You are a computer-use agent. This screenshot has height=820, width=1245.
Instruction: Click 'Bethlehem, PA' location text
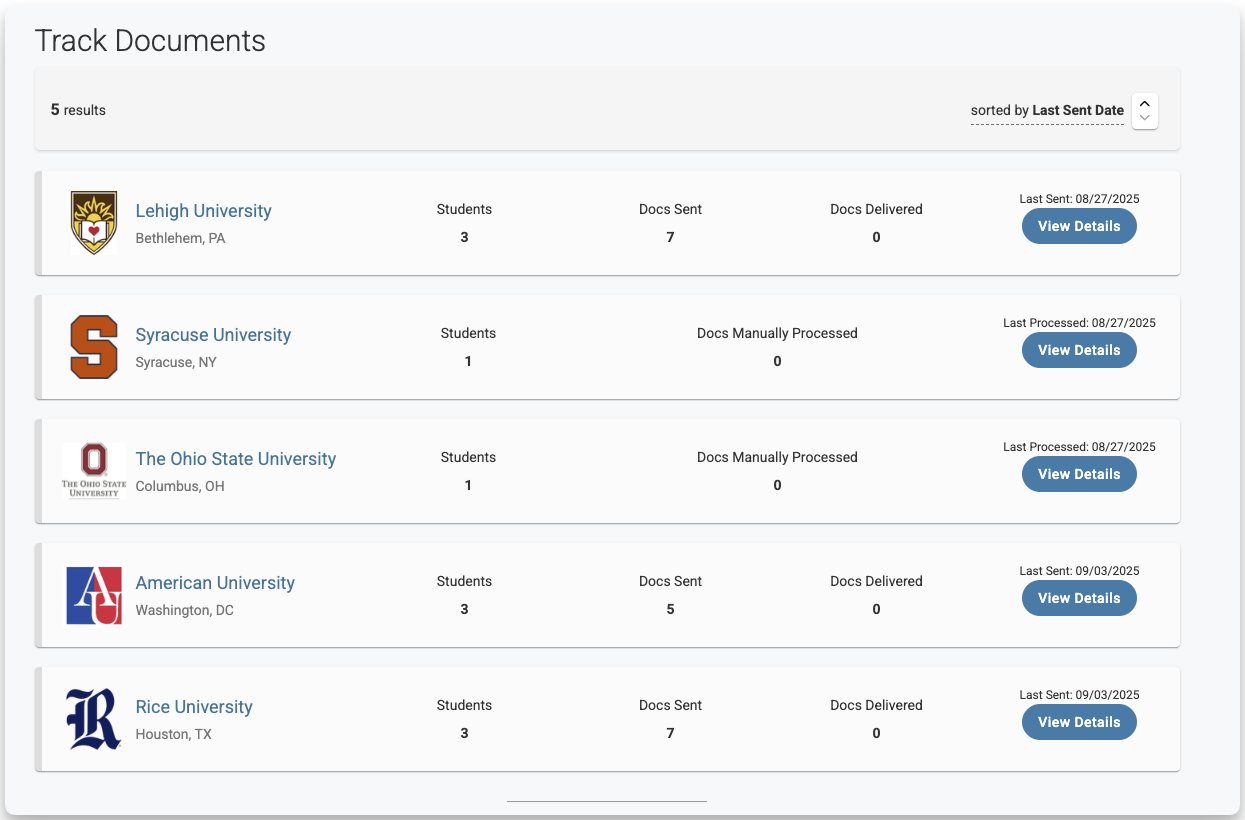(x=180, y=238)
